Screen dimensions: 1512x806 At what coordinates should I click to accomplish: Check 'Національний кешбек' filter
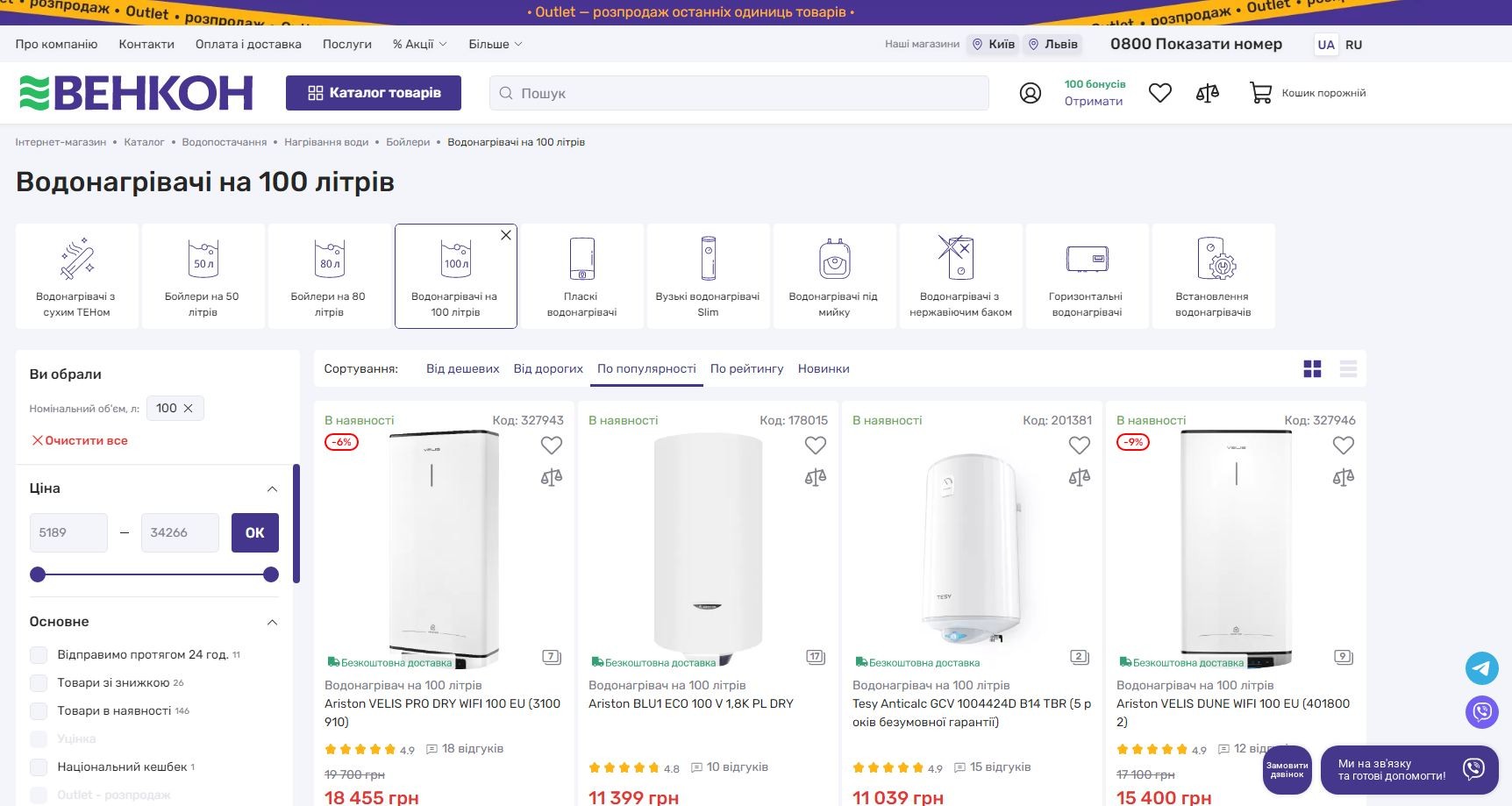coord(39,767)
